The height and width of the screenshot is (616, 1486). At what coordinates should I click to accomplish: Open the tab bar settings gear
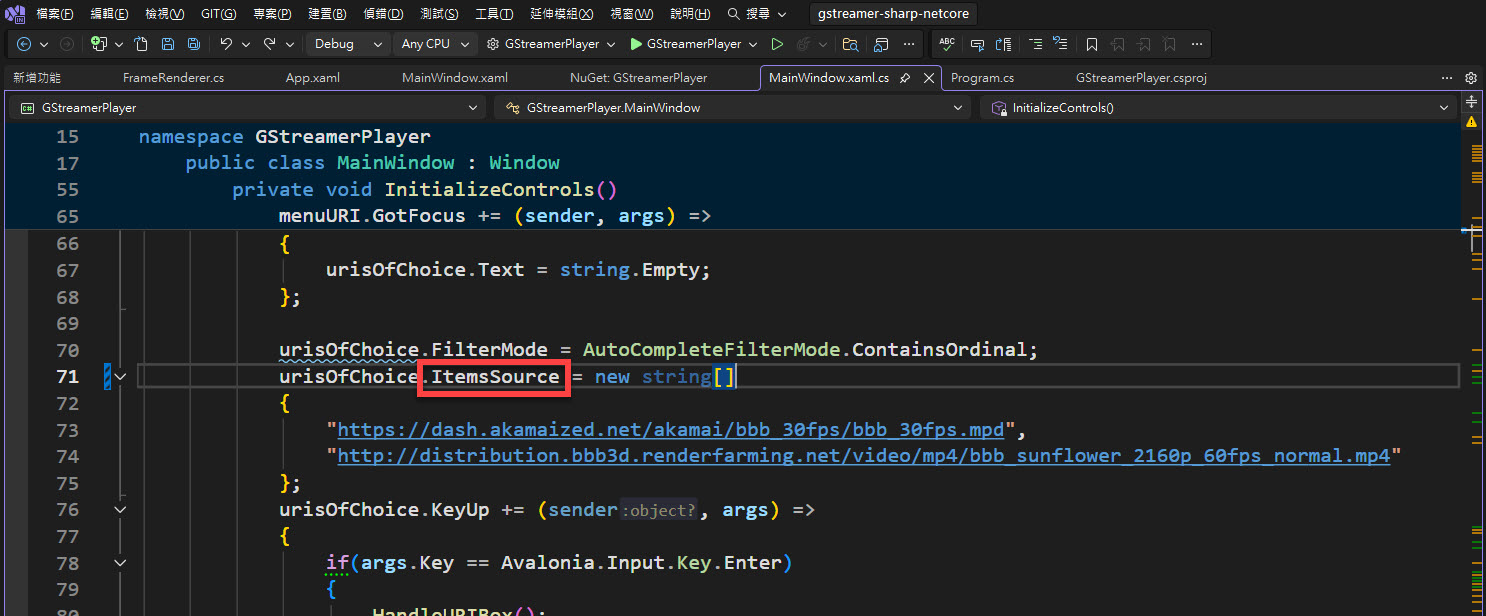click(x=1471, y=78)
